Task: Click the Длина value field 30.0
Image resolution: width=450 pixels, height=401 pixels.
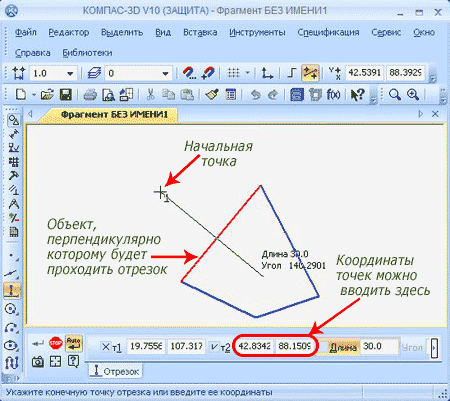Action: (x=379, y=346)
